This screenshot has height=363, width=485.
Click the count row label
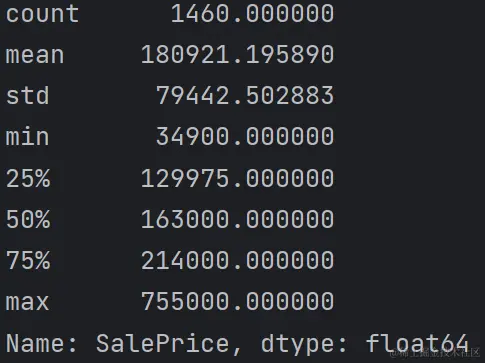click(42, 14)
